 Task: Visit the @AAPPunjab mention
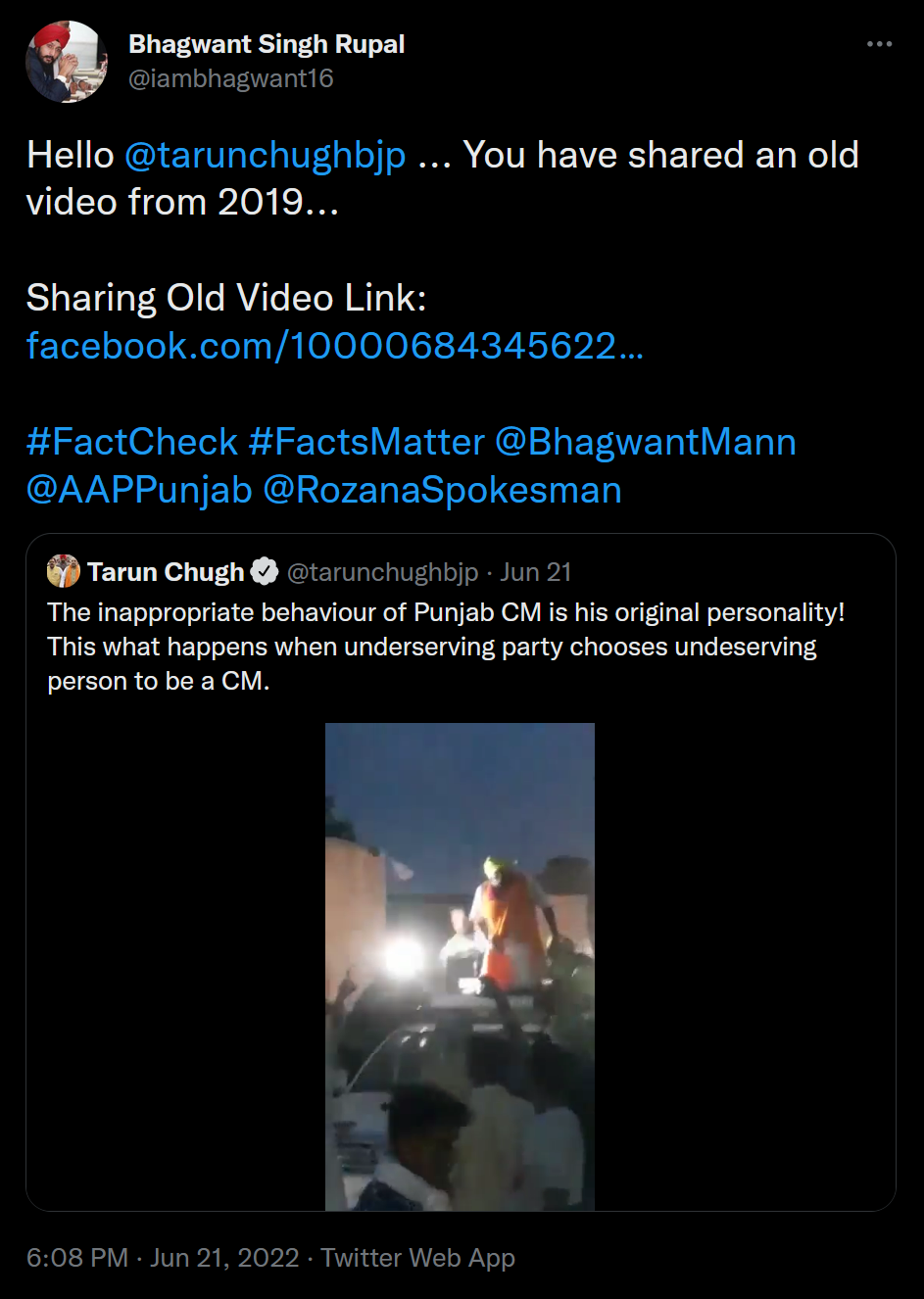point(139,490)
